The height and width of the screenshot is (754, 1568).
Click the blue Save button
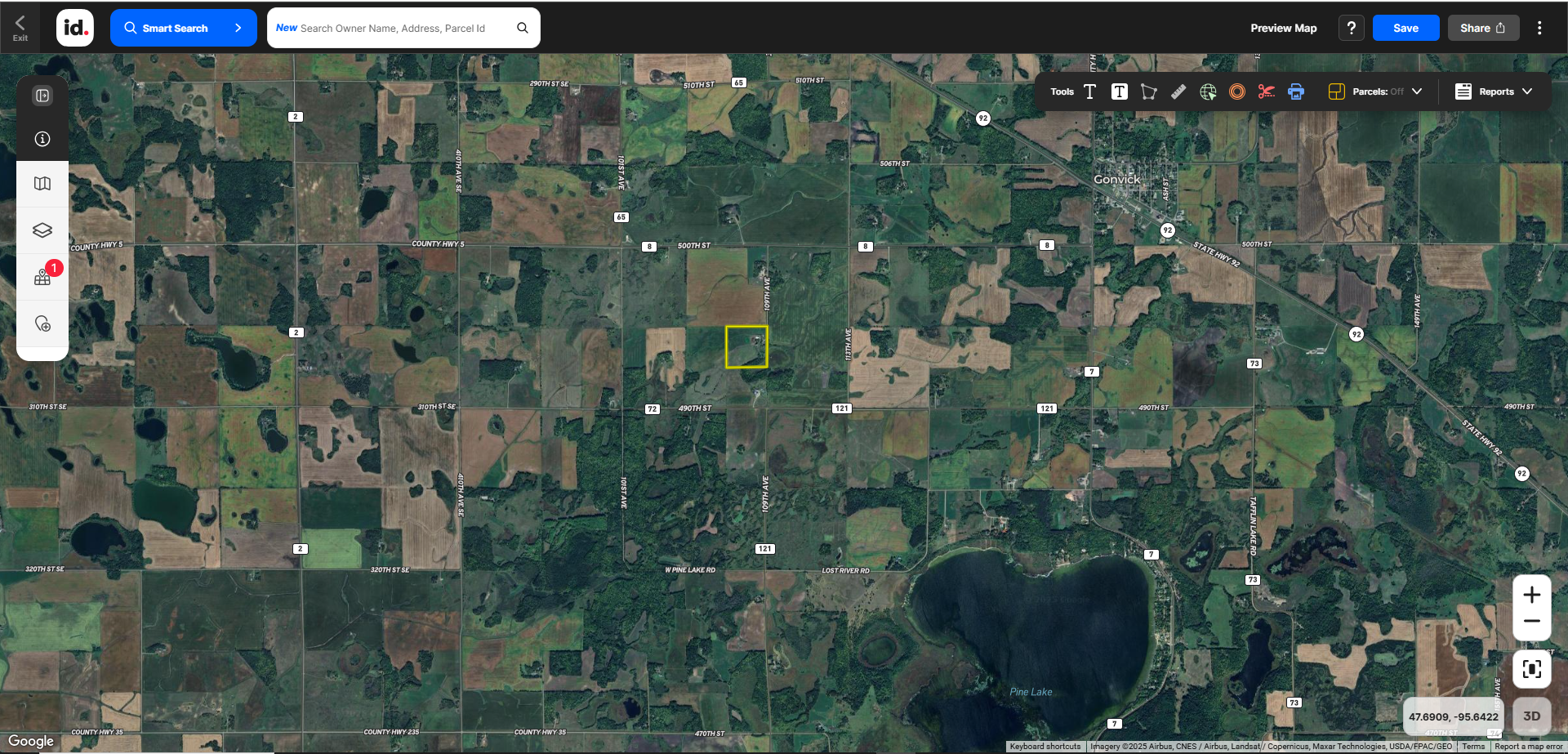1405,28
